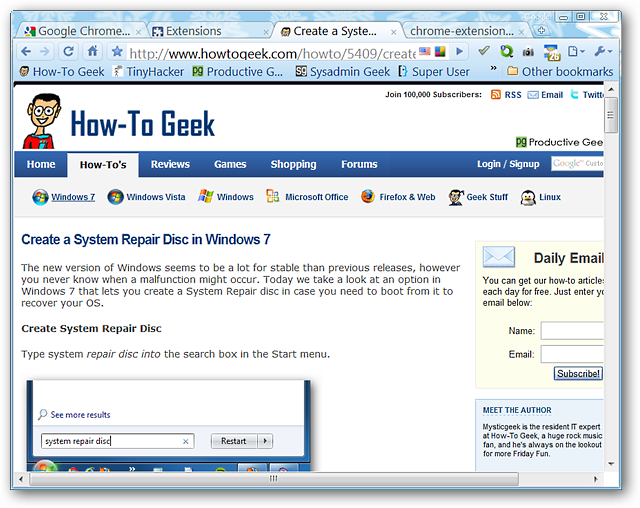The image size is (640, 508).
Task: Click the Email input field
Action: 572,354
